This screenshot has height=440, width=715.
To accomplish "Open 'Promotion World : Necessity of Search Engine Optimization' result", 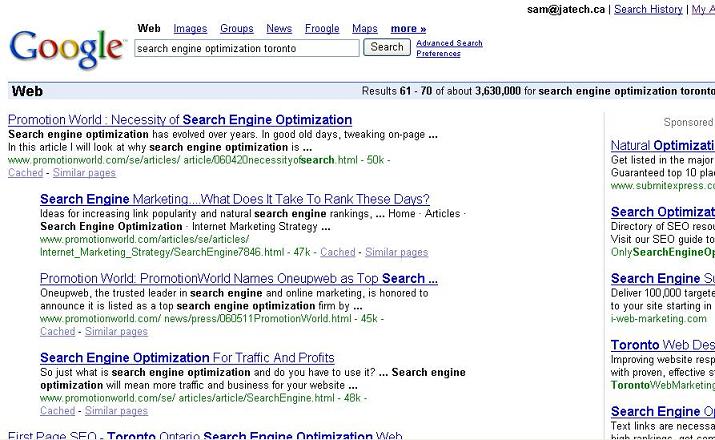I will tap(180, 119).
